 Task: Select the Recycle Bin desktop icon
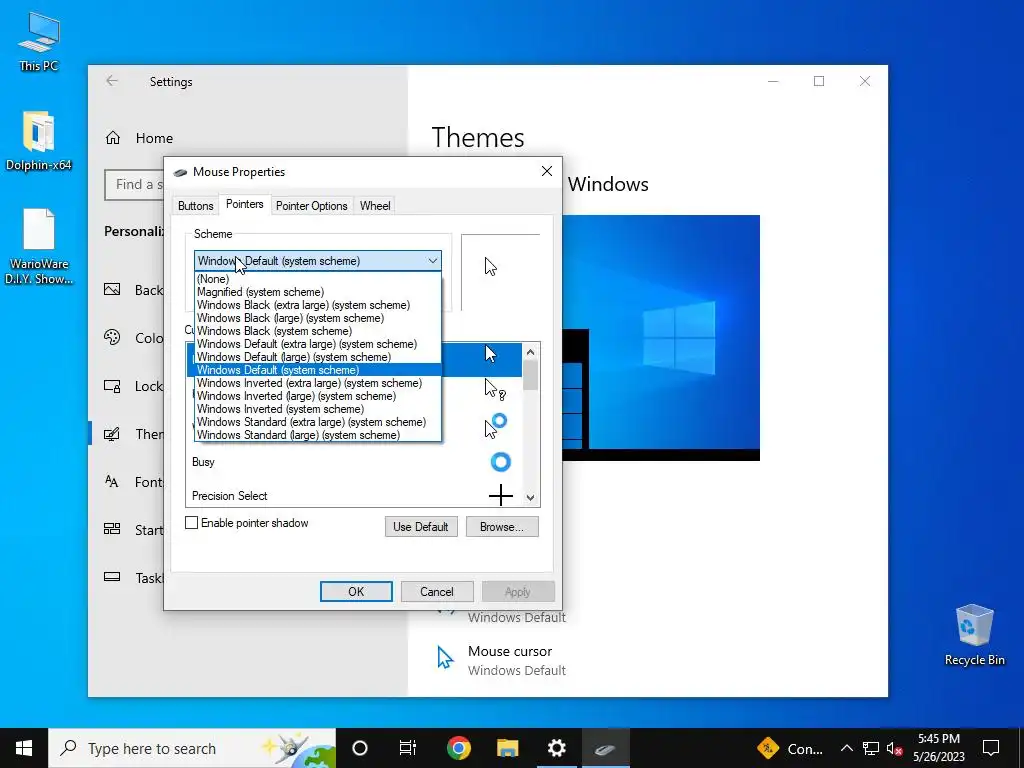(x=974, y=634)
